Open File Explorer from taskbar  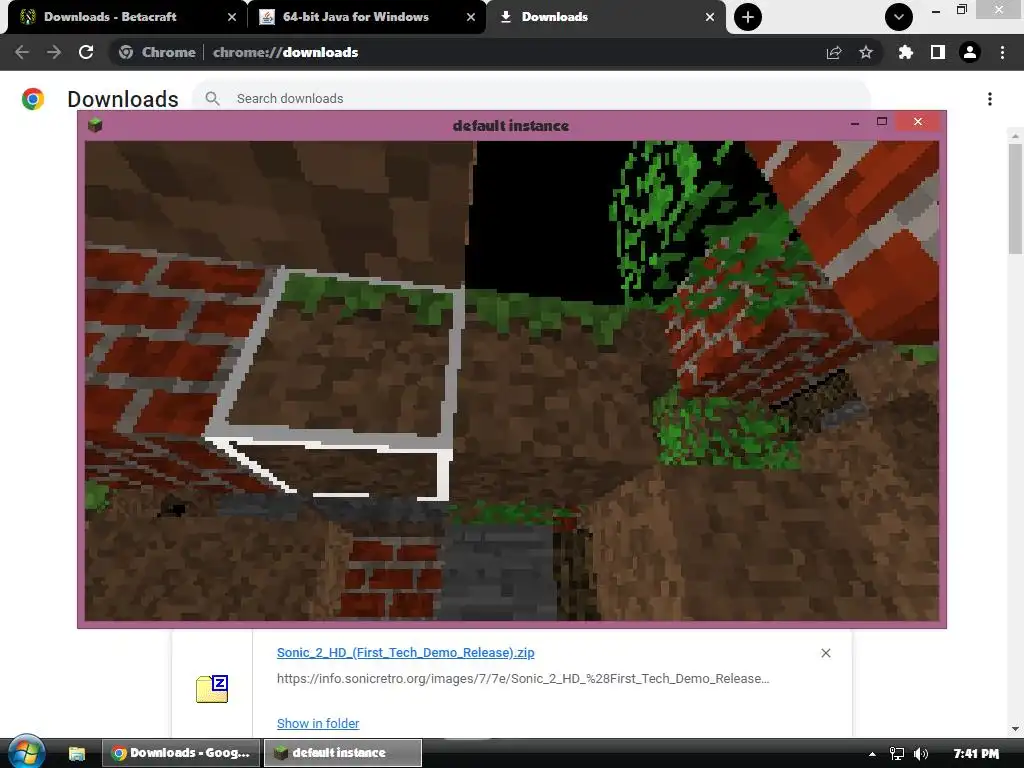76,754
